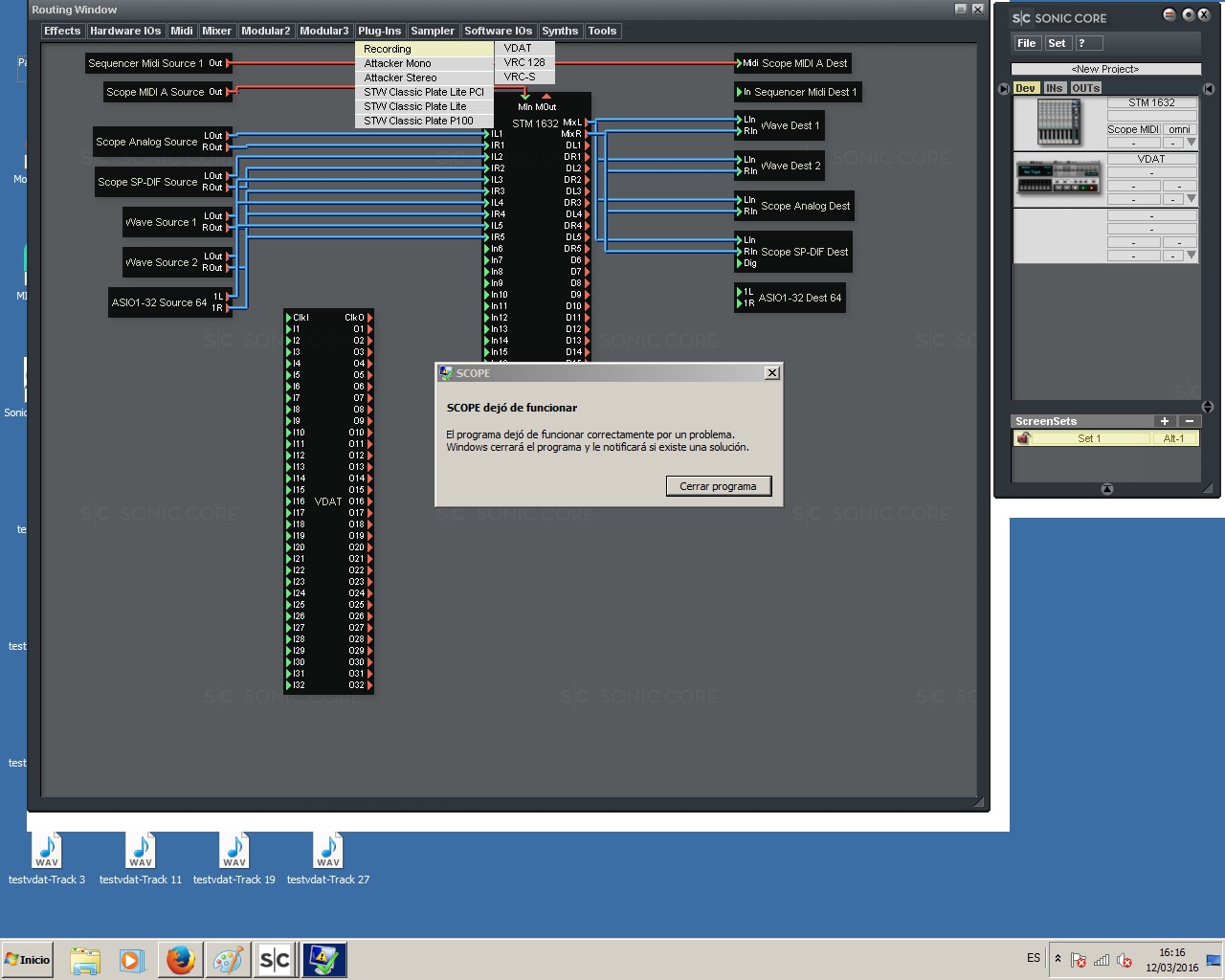Open the Synths menu

click(560, 31)
